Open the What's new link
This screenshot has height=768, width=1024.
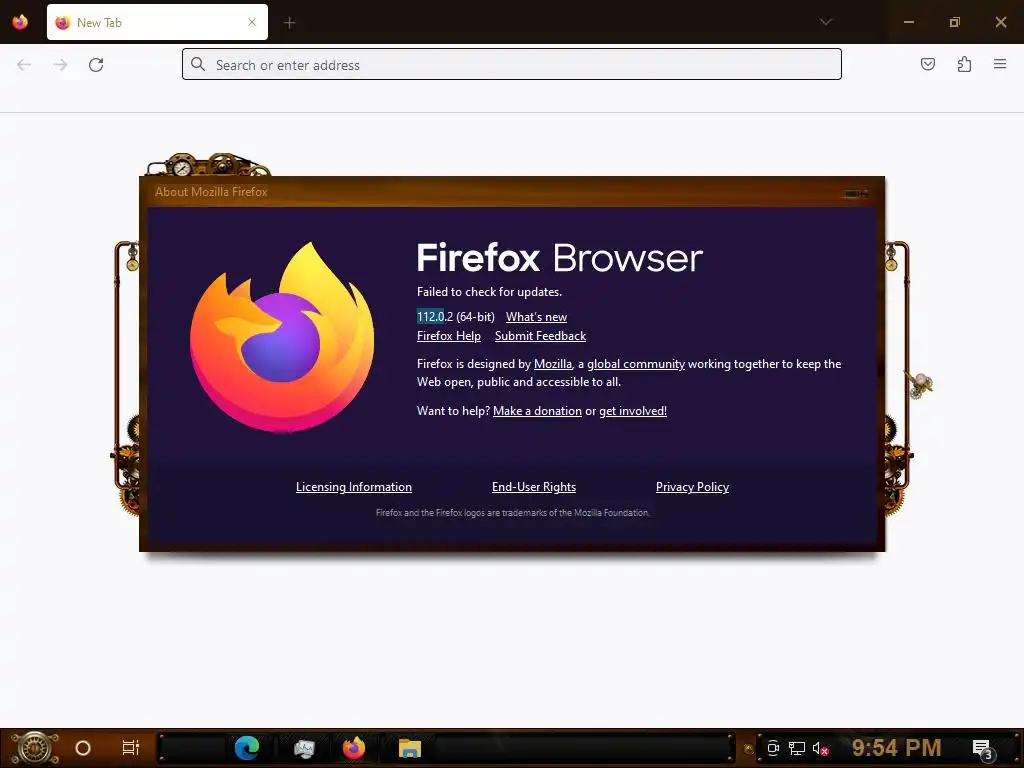click(x=536, y=317)
